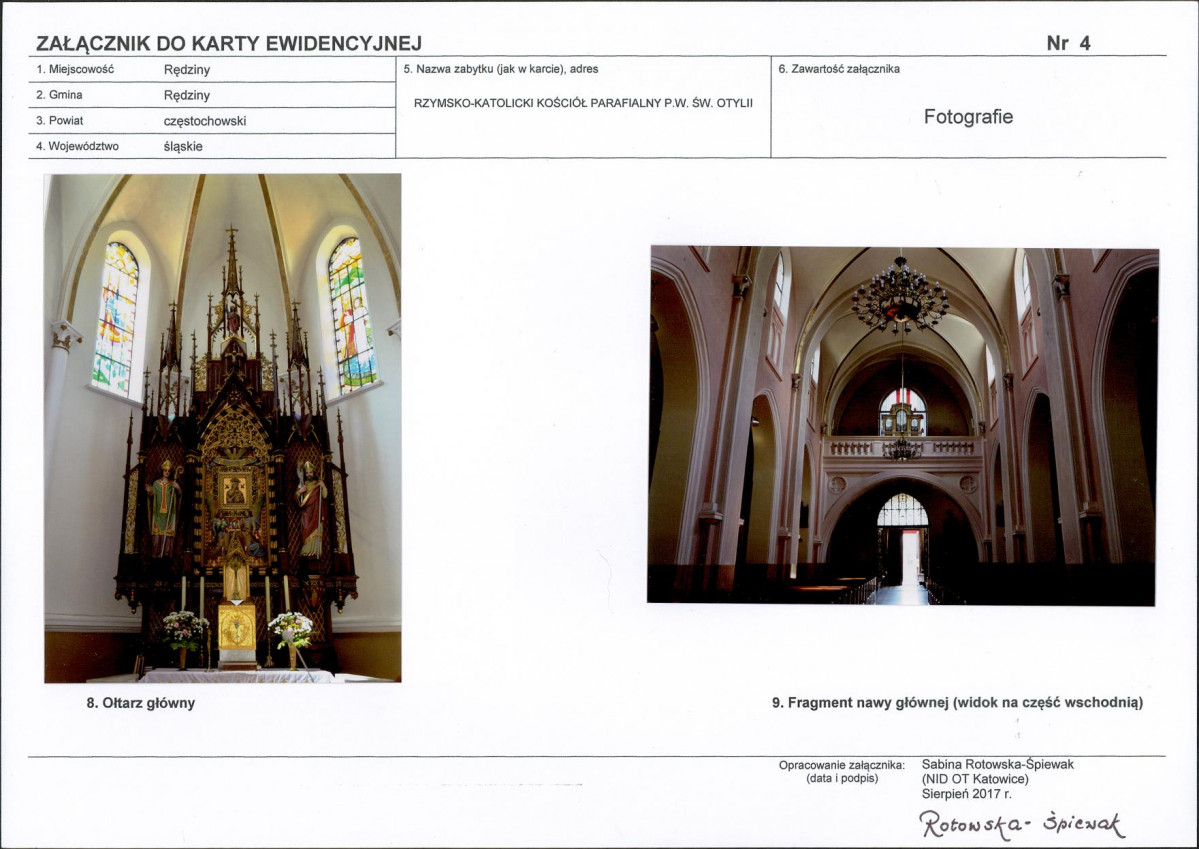Click the "Opracowanie załącznika:" label
The width and height of the screenshot is (1199, 849).
(842, 765)
